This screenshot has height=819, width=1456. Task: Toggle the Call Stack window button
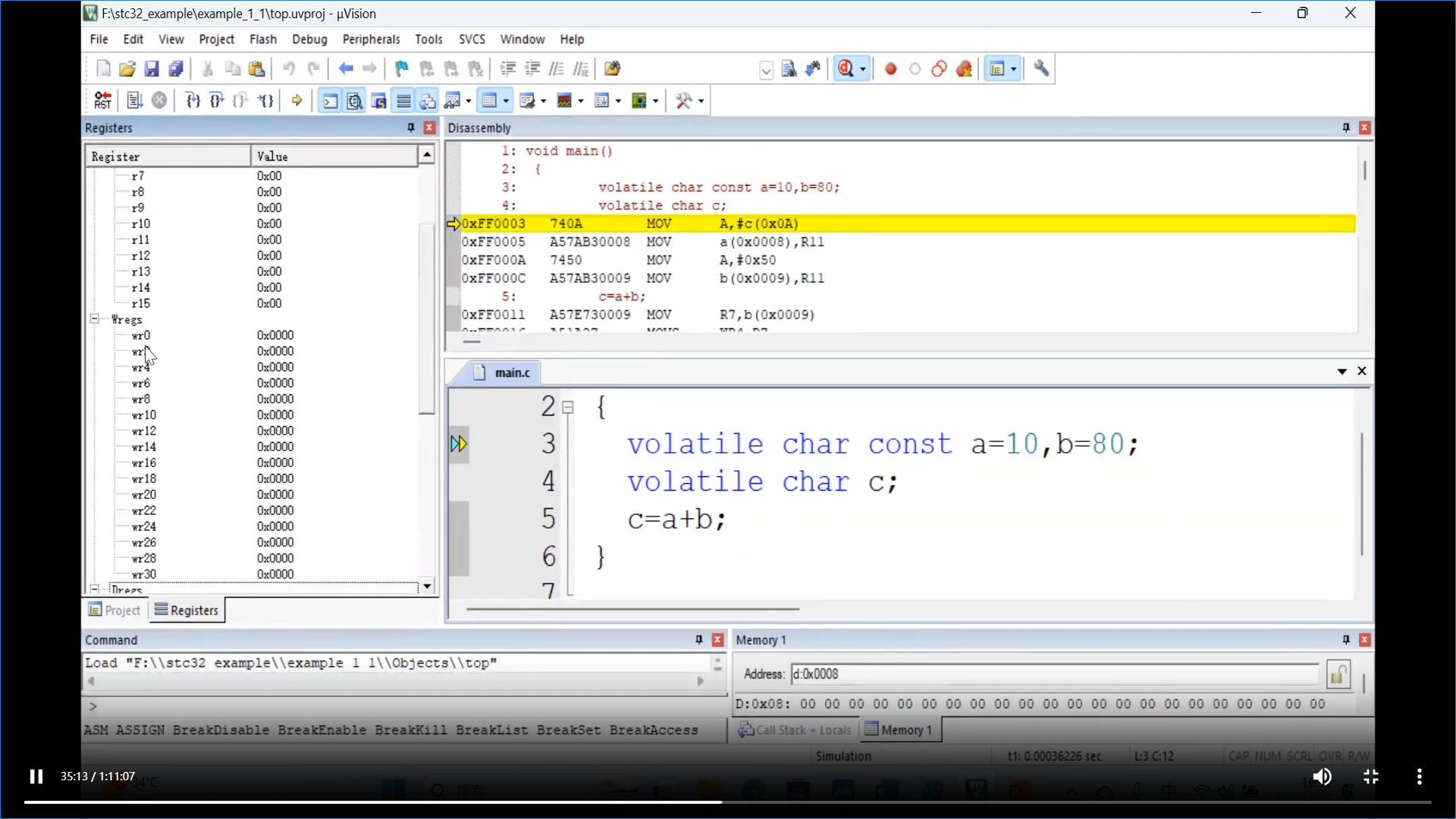coord(428,101)
